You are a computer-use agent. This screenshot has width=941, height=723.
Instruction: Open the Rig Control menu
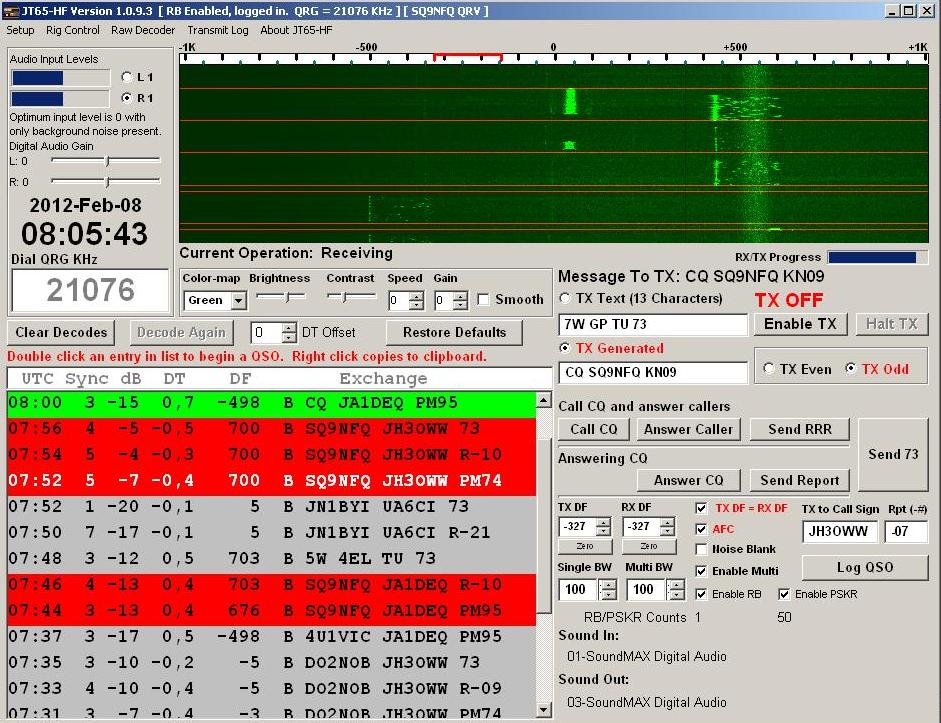click(x=73, y=30)
